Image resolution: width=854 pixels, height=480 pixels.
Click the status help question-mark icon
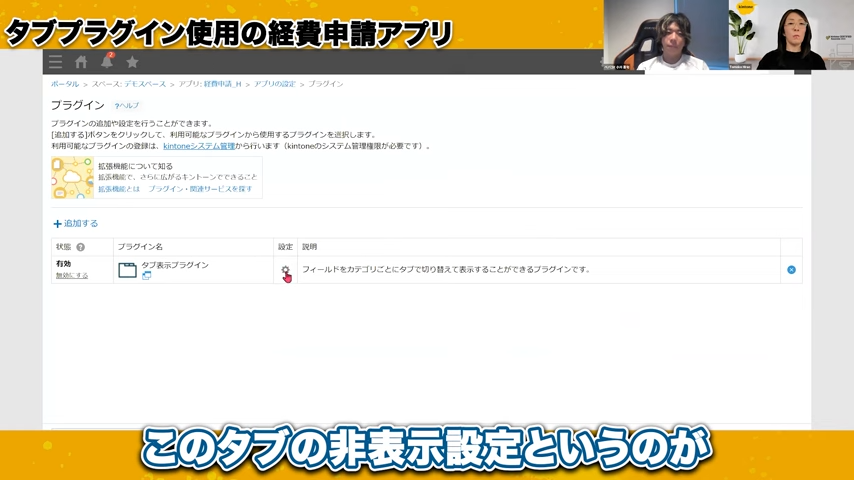point(81,247)
